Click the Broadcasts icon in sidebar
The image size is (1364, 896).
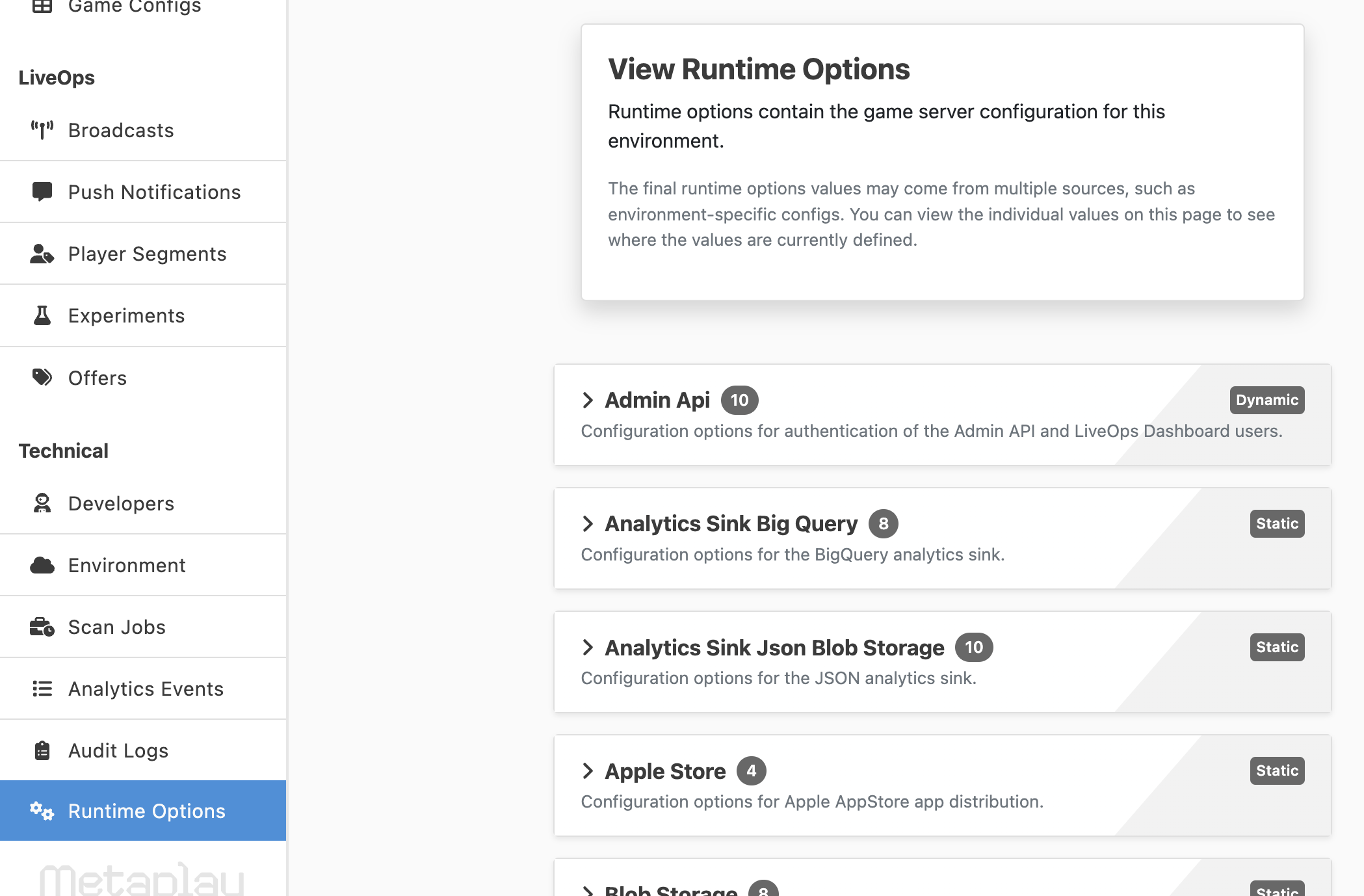pyautogui.click(x=42, y=130)
